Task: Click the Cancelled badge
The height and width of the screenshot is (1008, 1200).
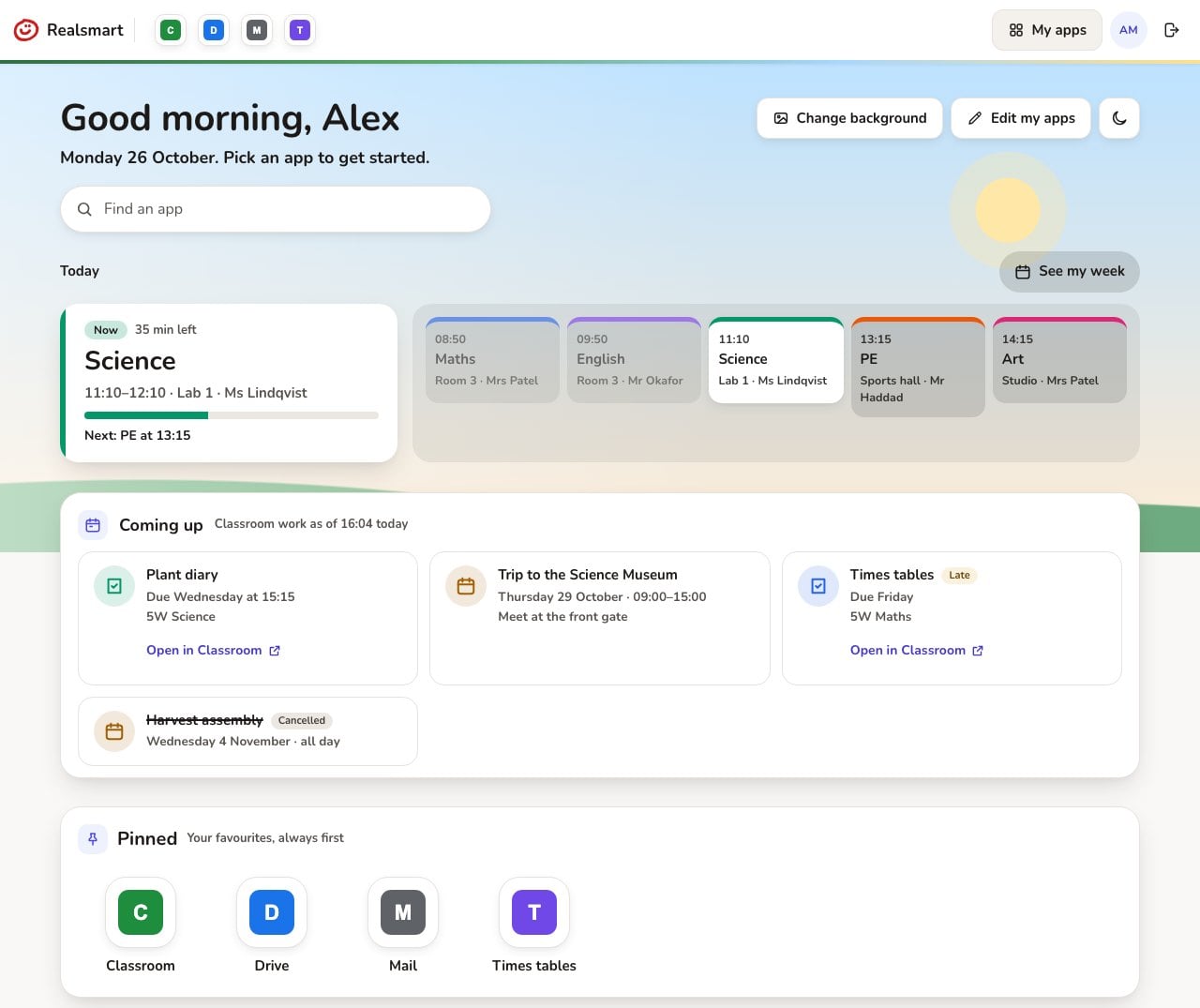Action: [302, 720]
